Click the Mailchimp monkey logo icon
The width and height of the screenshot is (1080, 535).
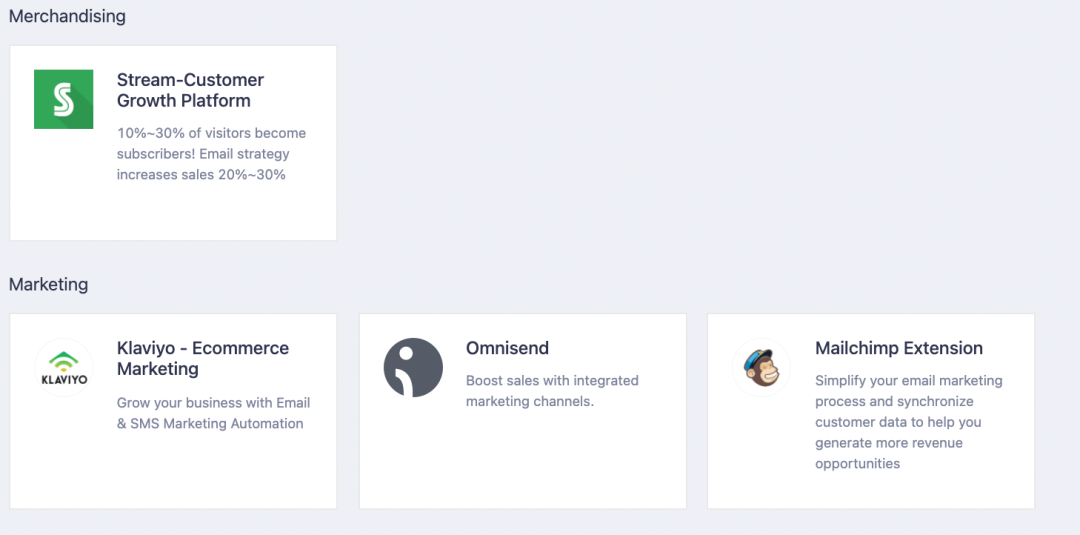(762, 368)
